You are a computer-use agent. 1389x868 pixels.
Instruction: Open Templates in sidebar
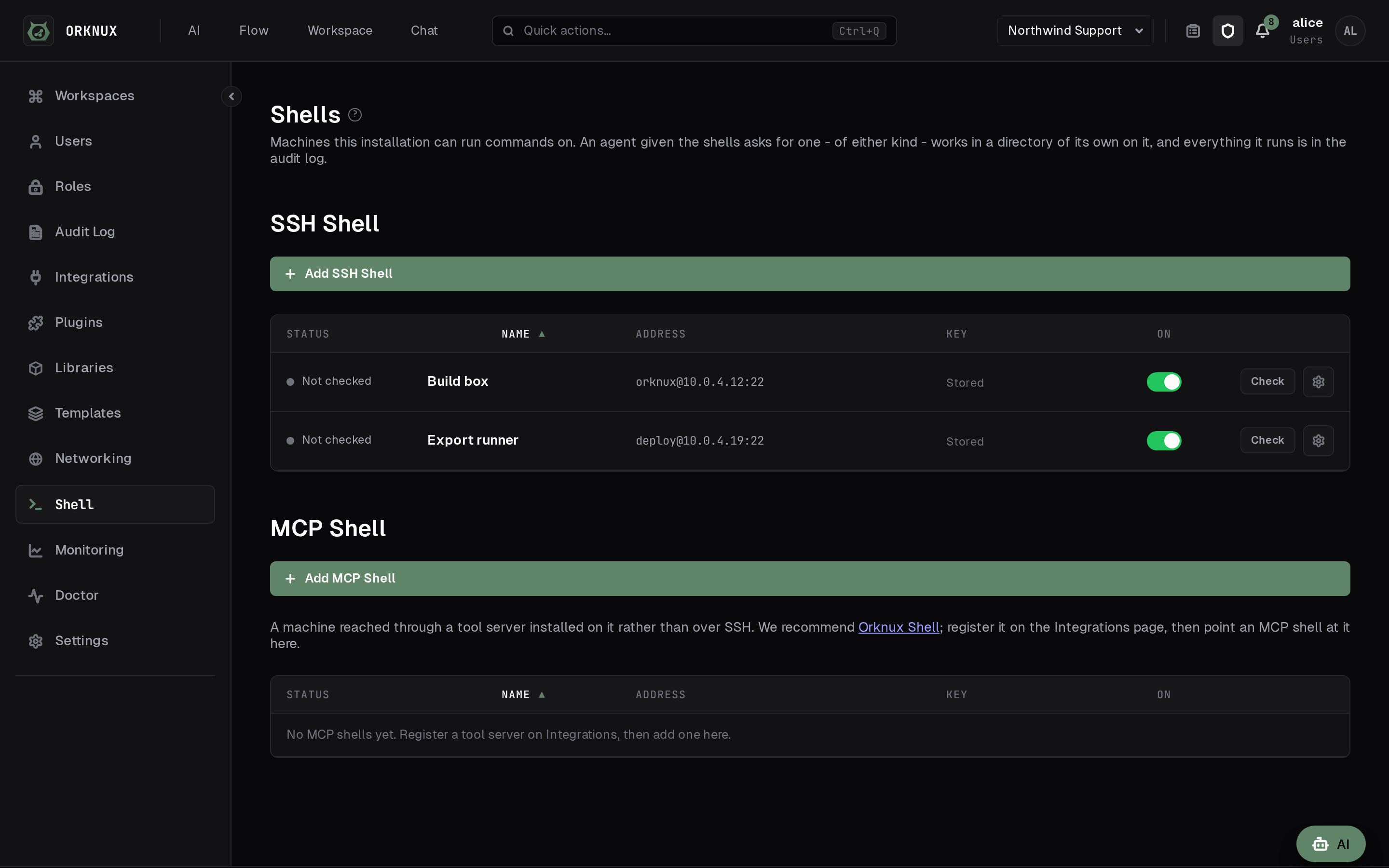(x=115, y=413)
